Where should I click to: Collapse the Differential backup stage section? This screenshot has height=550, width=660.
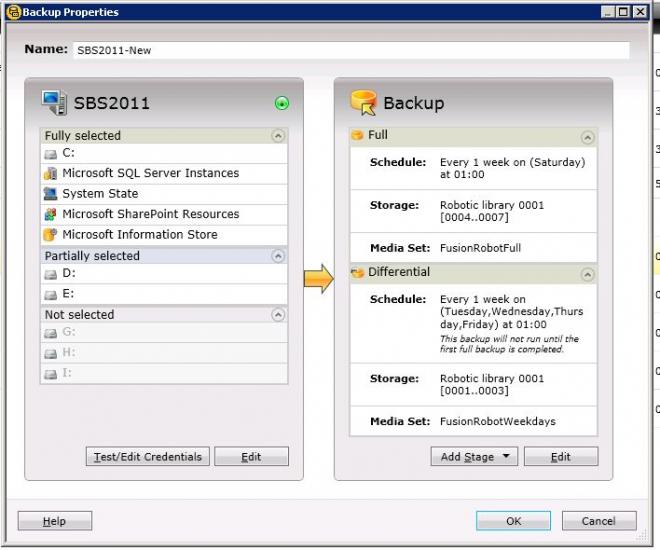tap(588, 274)
